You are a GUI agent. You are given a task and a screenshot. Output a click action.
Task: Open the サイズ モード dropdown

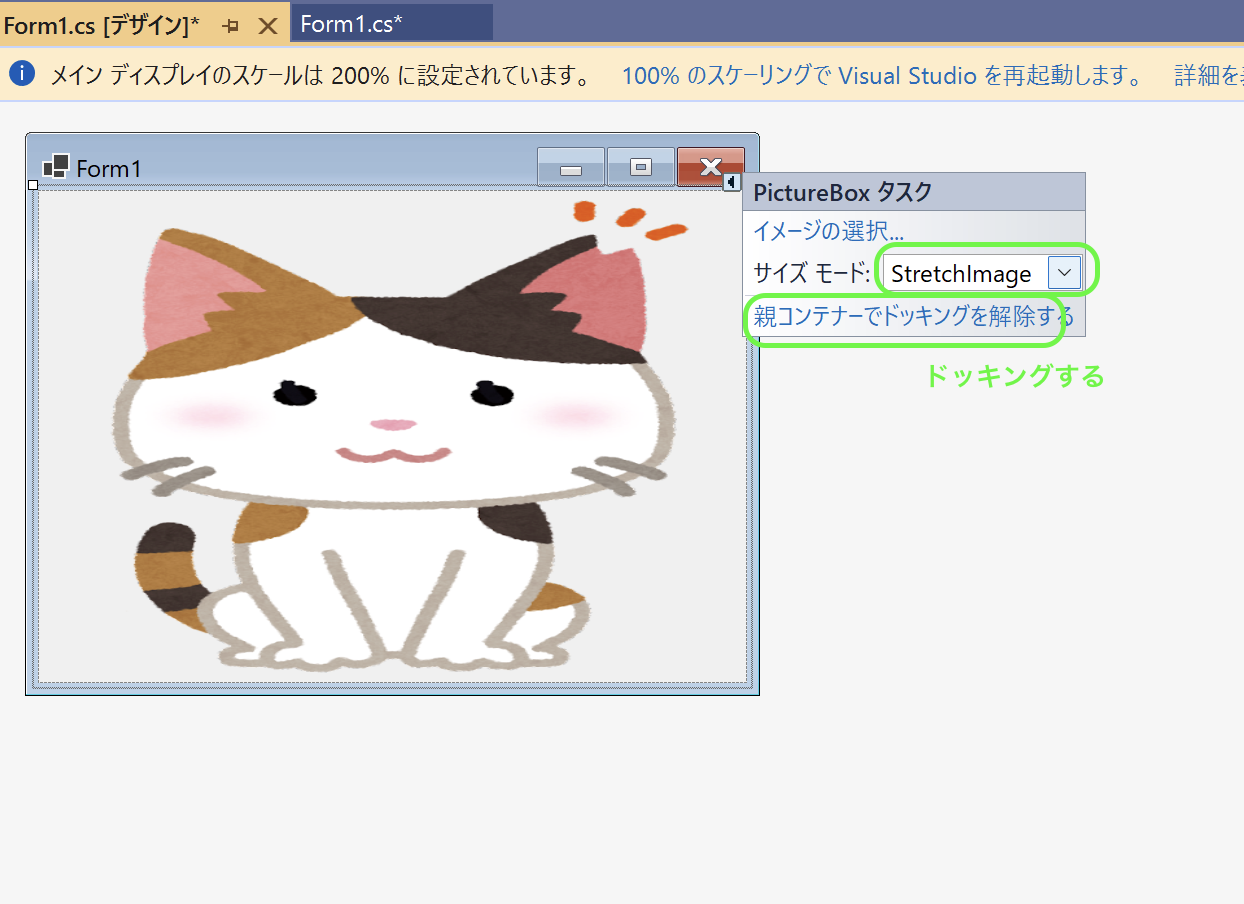pos(1063,272)
